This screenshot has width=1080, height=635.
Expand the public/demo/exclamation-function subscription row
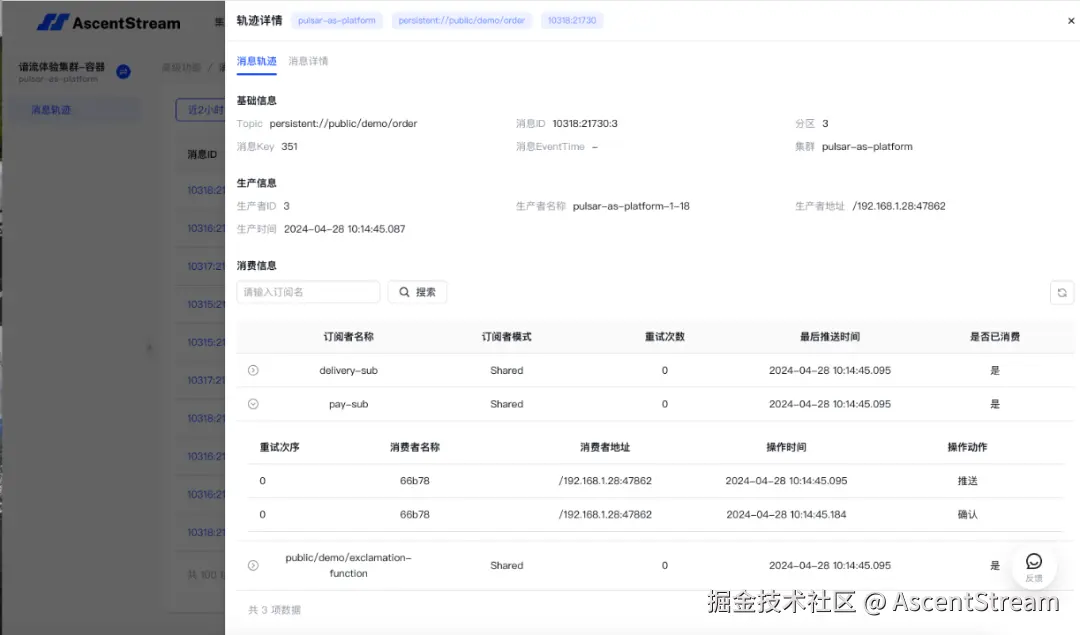(253, 565)
